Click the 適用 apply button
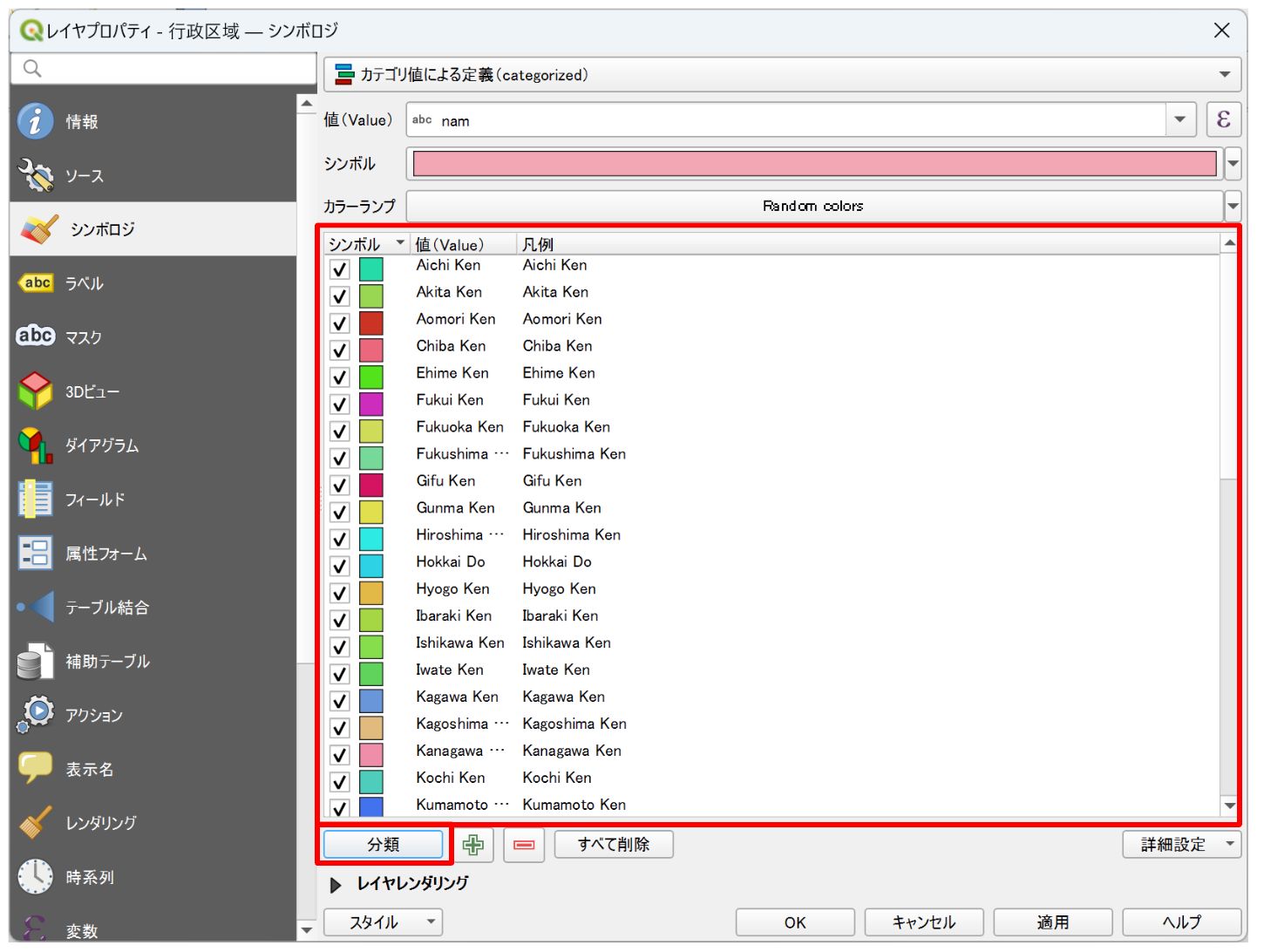This screenshot has width=1264, height=952. coord(1053,921)
